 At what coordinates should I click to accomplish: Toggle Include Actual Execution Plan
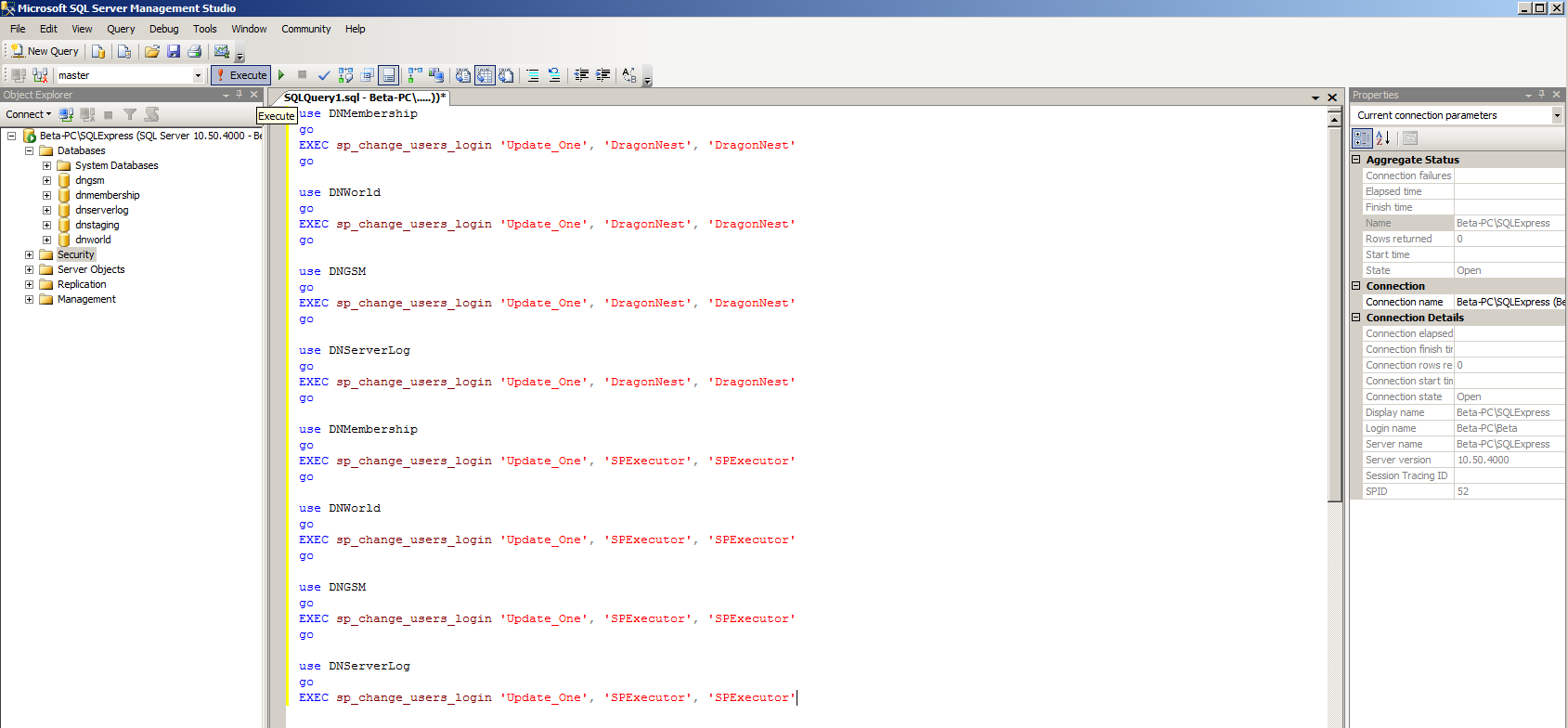click(415, 75)
